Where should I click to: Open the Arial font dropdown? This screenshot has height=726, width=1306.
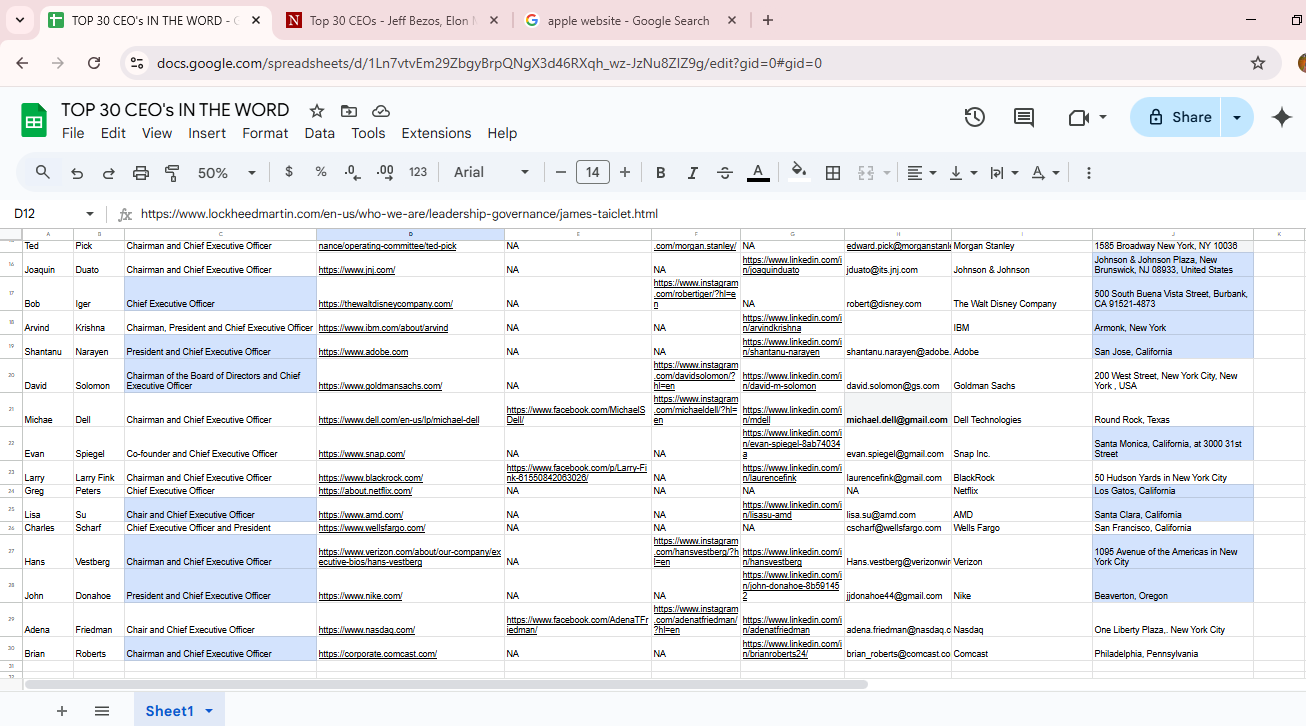[492, 172]
